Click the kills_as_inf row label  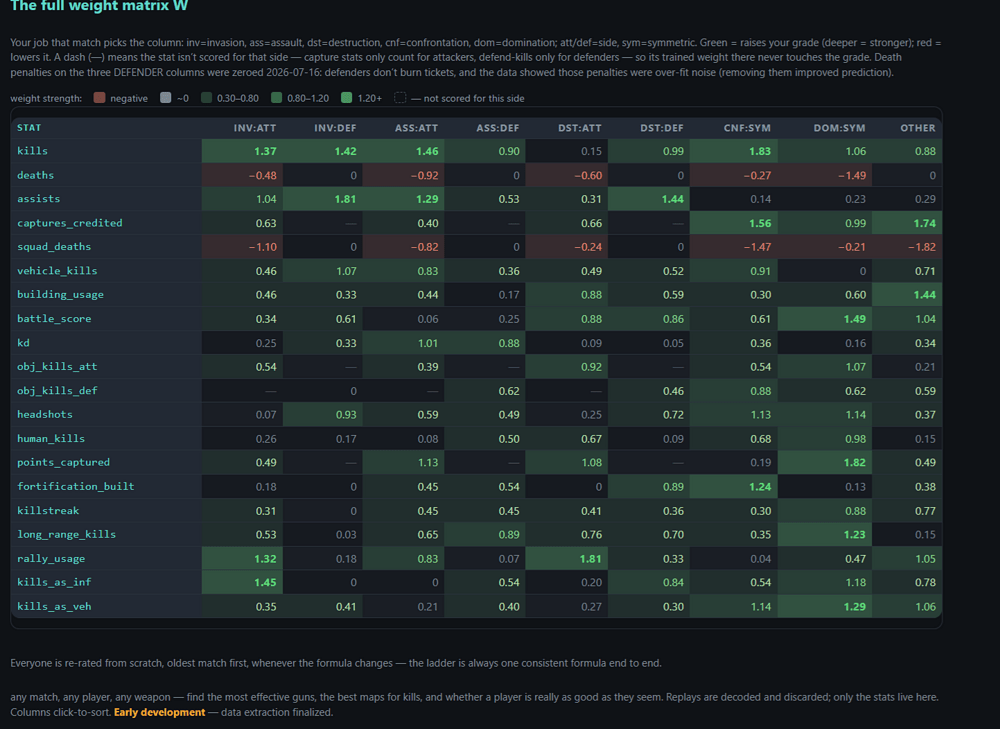[54, 582]
